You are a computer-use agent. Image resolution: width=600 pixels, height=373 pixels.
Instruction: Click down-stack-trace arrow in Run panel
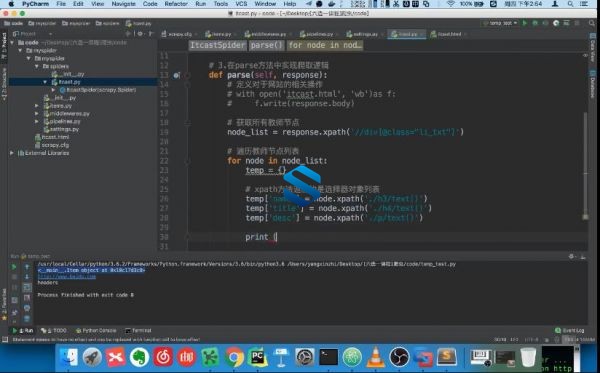pyautogui.click(x=27, y=277)
